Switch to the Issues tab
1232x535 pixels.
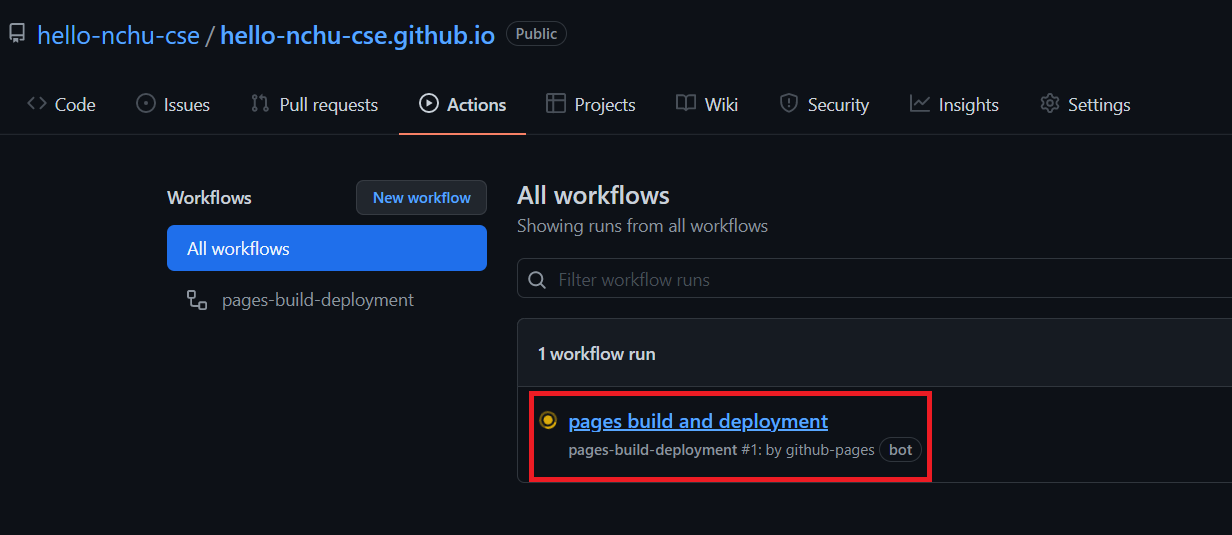tap(173, 104)
